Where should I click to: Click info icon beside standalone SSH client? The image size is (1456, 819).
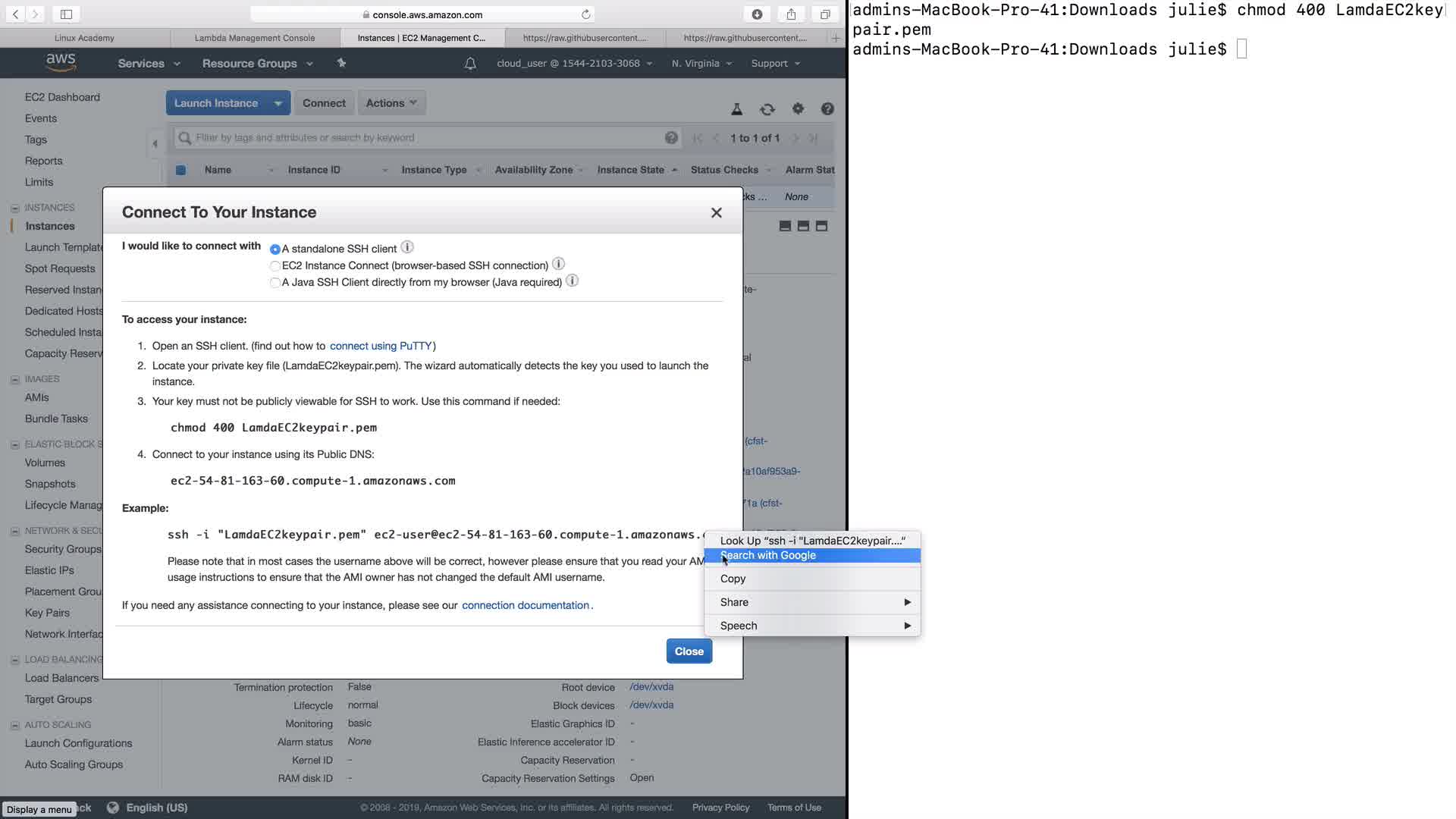pos(407,247)
